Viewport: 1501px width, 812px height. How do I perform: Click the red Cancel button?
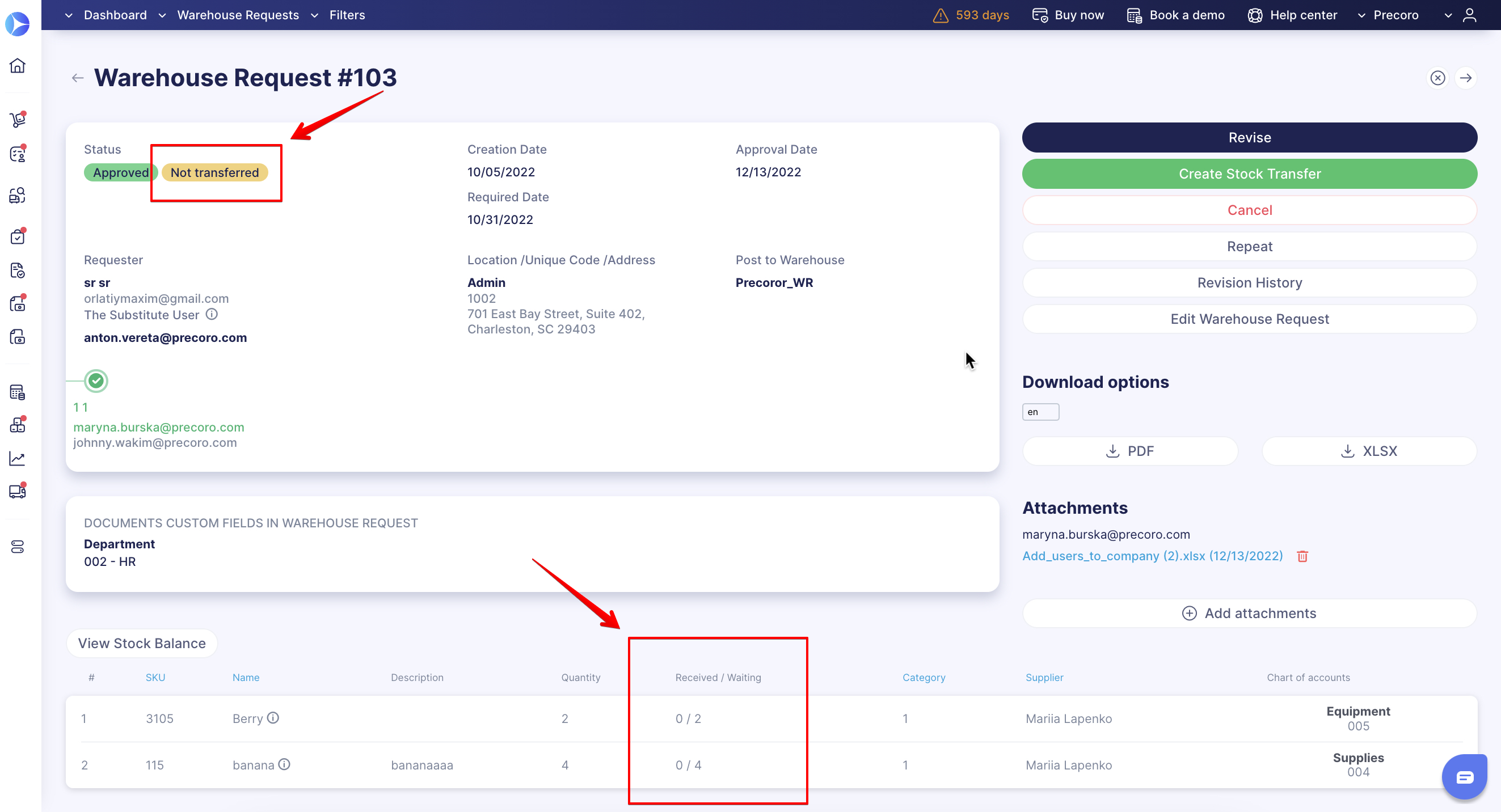1249,210
